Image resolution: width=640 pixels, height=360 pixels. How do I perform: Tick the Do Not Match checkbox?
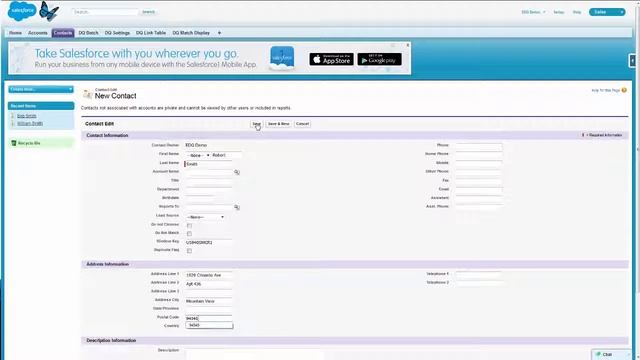tap(189, 233)
